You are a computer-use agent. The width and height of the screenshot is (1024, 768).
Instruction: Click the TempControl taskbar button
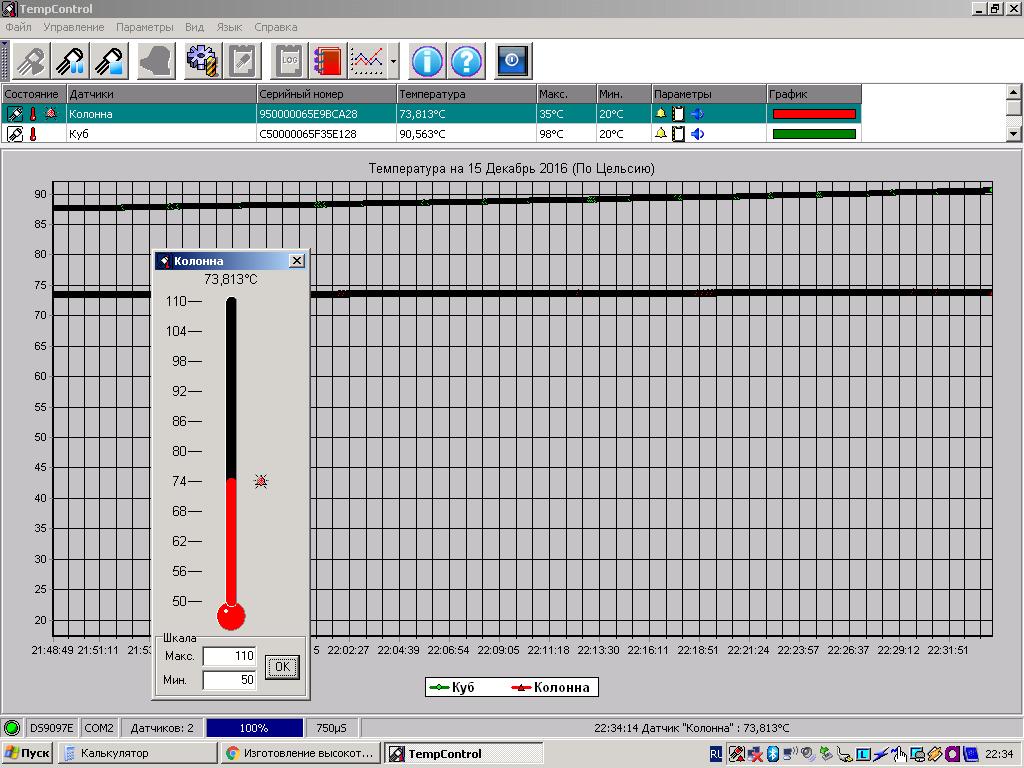[x=463, y=753]
